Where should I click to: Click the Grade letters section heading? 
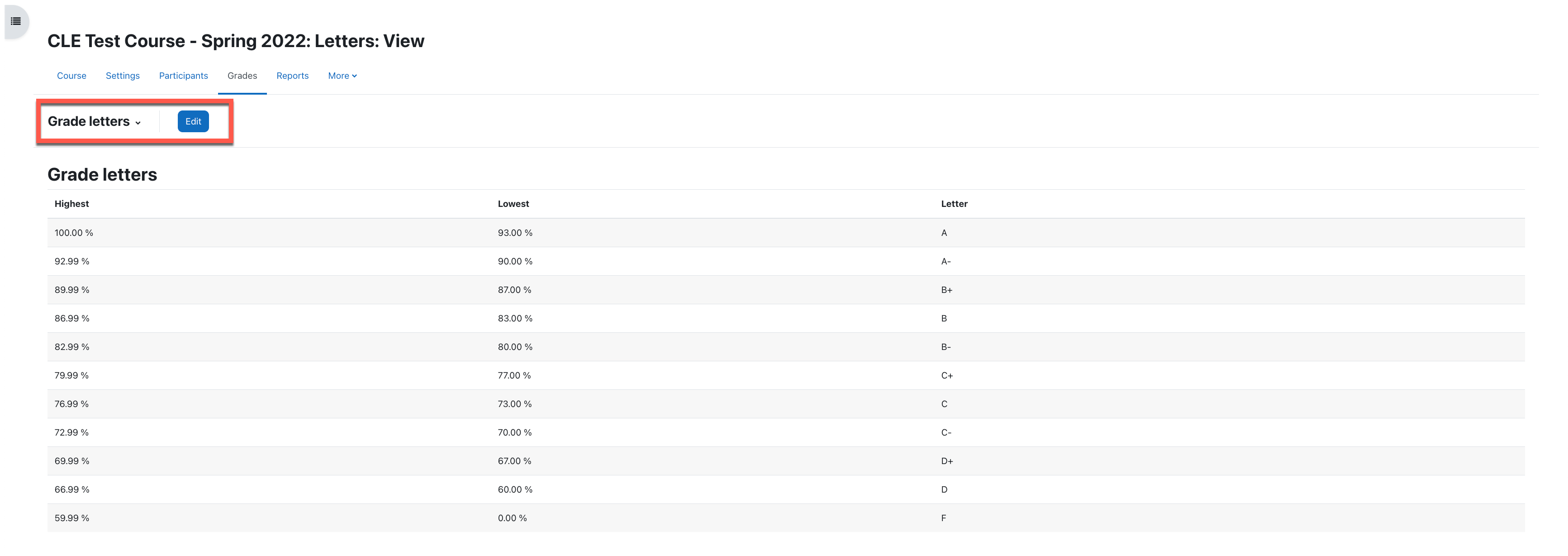click(x=102, y=175)
